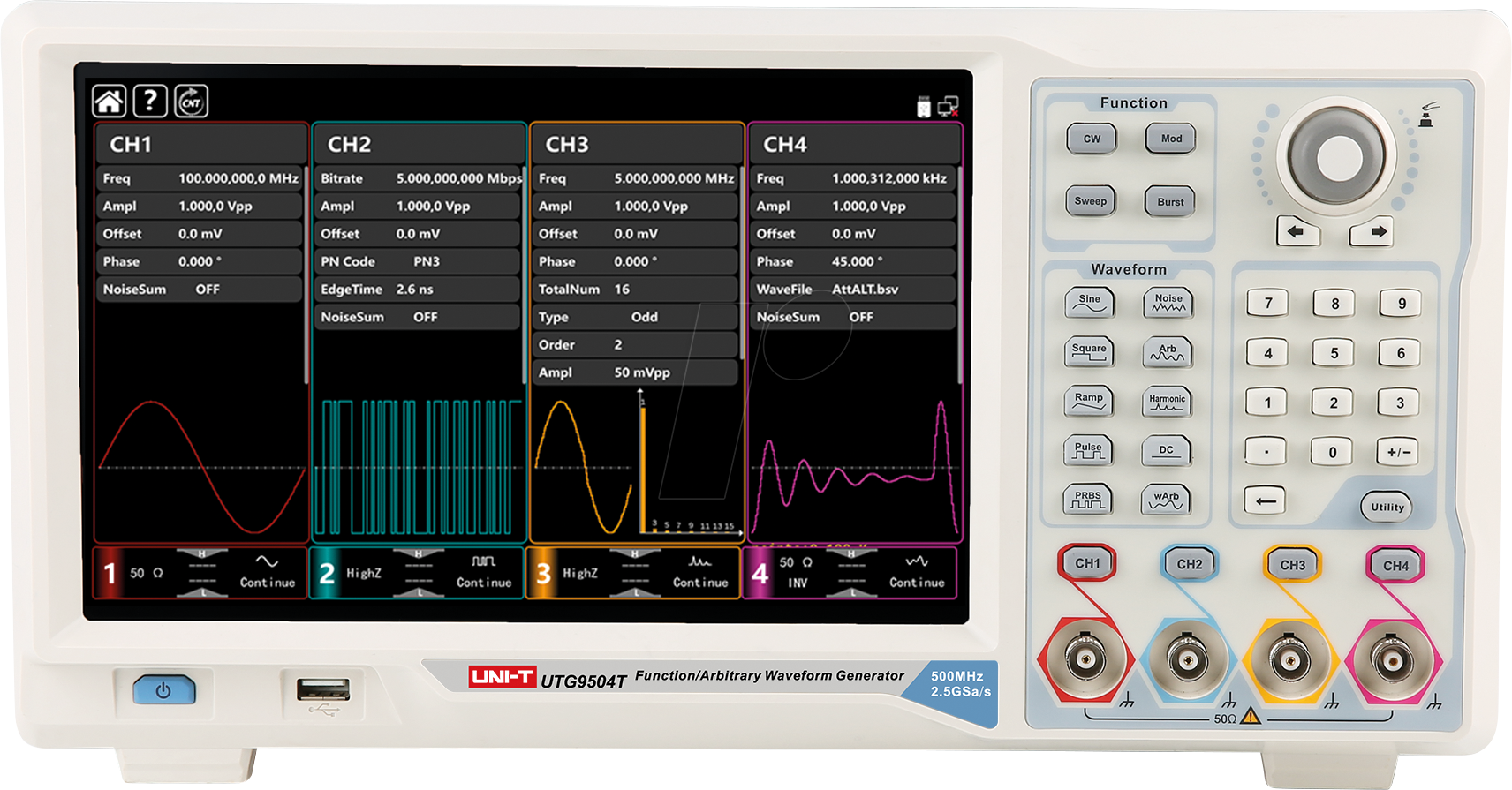The width and height of the screenshot is (1512, 790).
Task: Push the Burst function button
Action: pos(1170,202)
